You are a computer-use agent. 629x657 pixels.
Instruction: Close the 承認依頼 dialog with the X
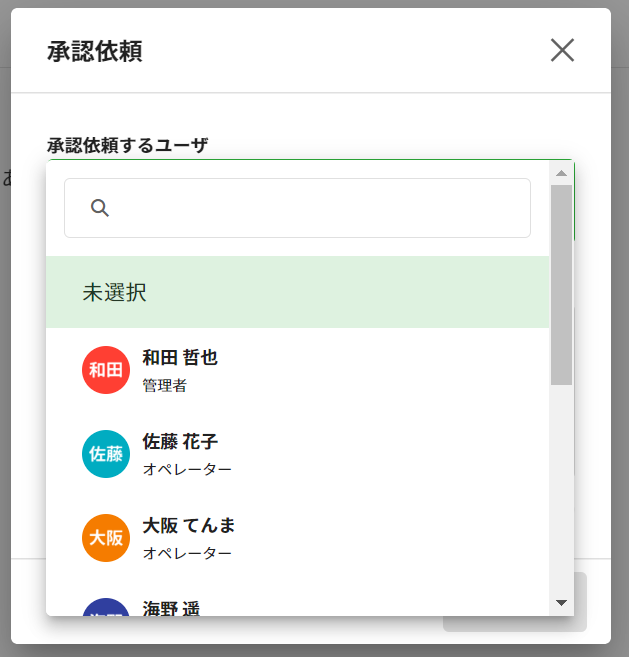[x=562, y=50]
